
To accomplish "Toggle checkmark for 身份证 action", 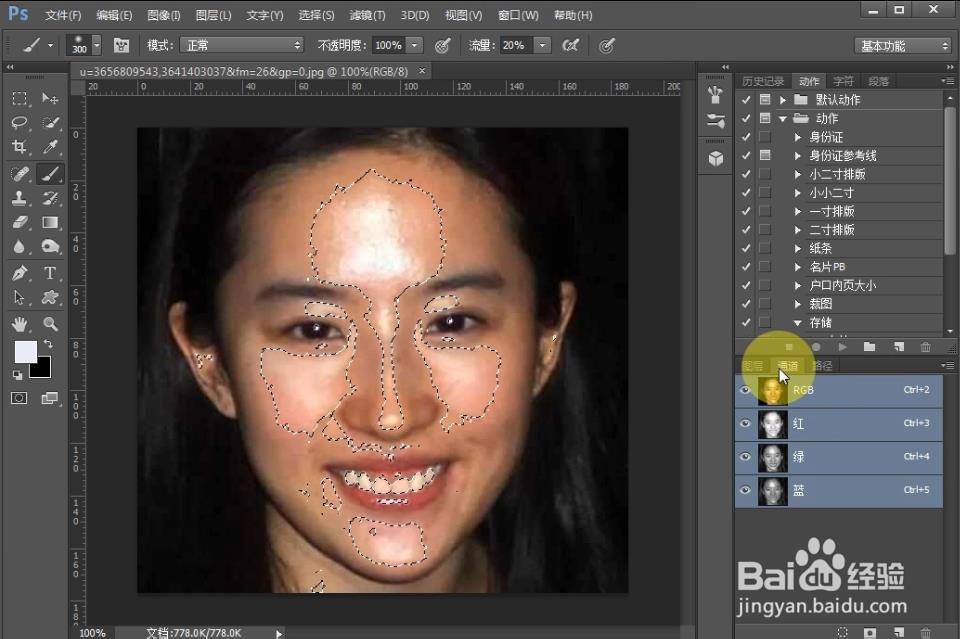I will (746, 137).
